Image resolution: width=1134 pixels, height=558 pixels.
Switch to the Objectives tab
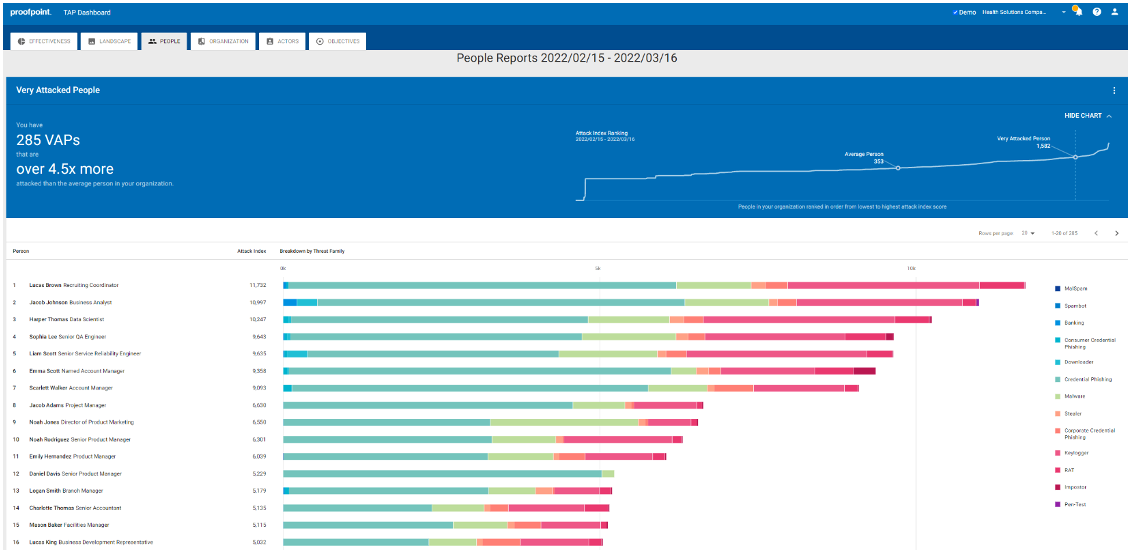pyautogui.click(x=338, y=41)
